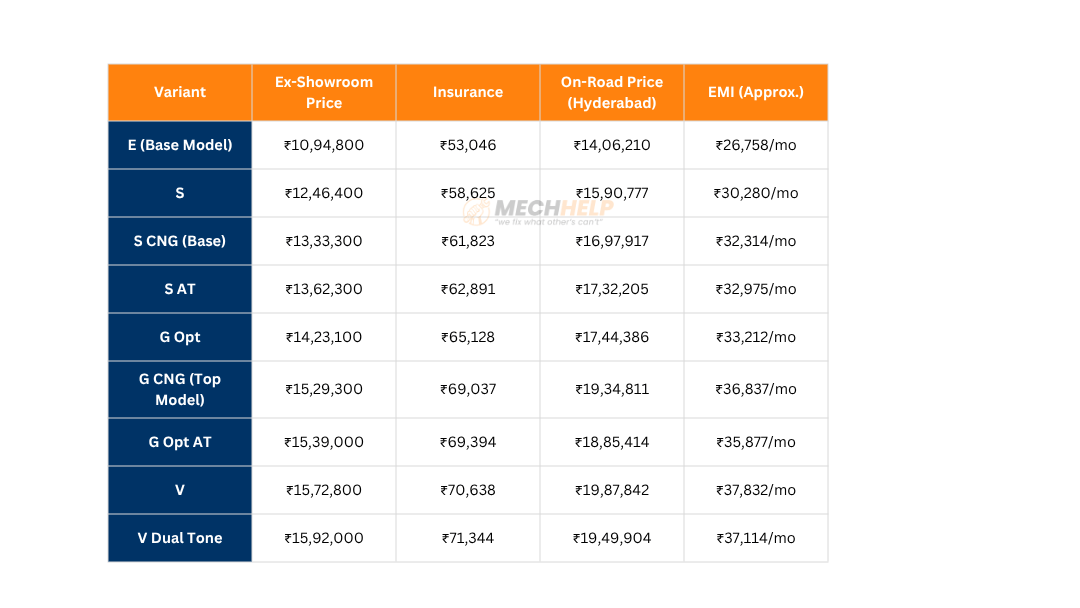Image resolution: width=1080 pixels, height=608 pixels.
Task: Select the ₹58,625 insurance value
Action: click(x=468, y=193)
